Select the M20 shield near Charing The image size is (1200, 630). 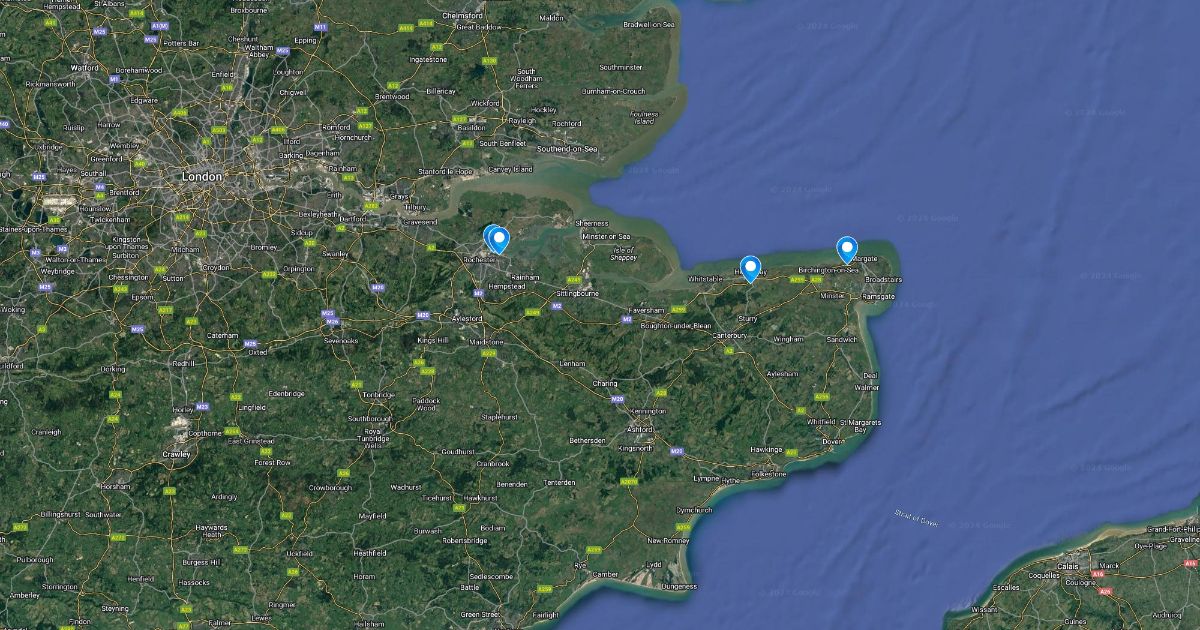(x=617, y=399)
